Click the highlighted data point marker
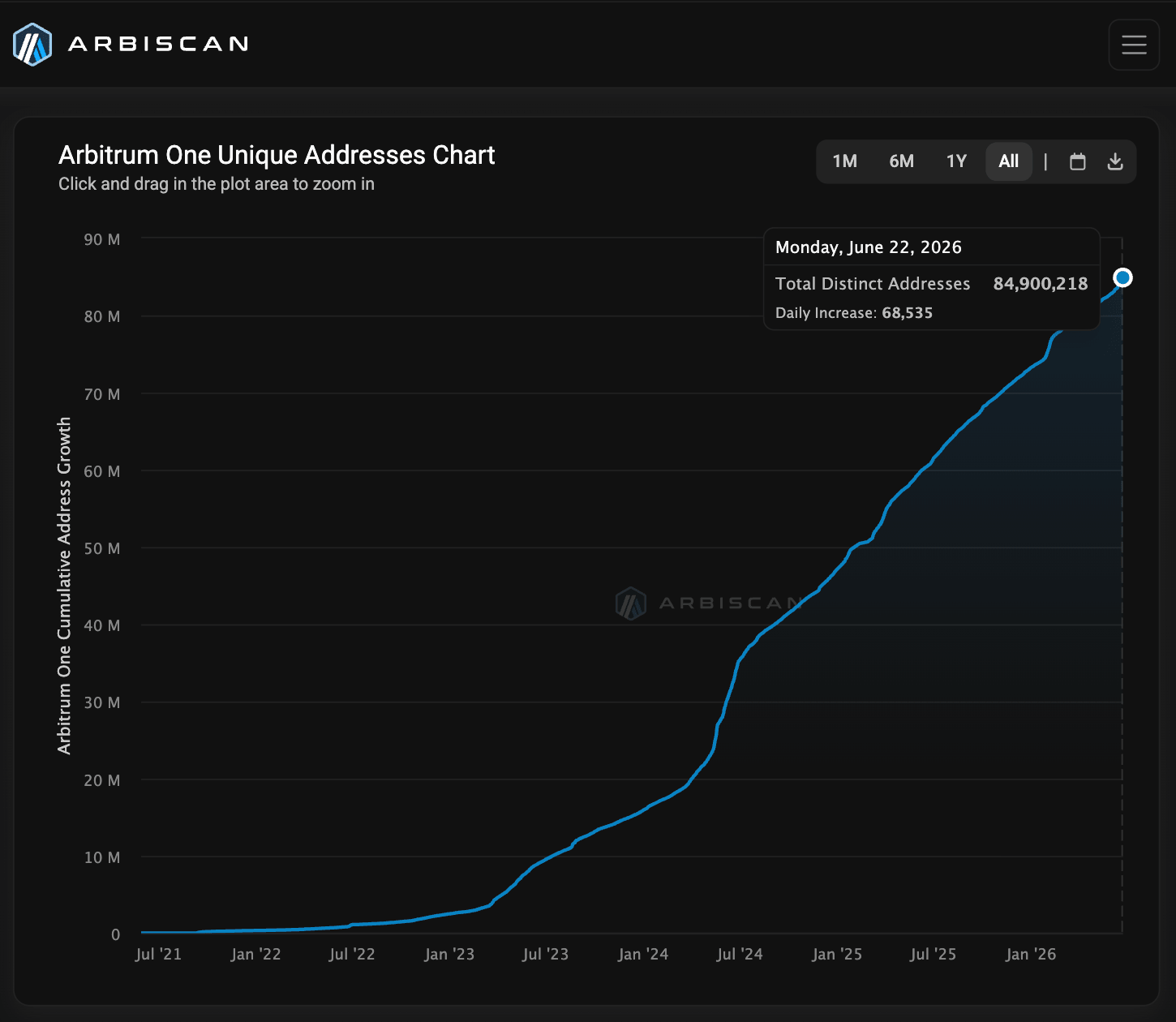The width and height of the screenshot is (1176, 1022). click(x=1122, y=278)
